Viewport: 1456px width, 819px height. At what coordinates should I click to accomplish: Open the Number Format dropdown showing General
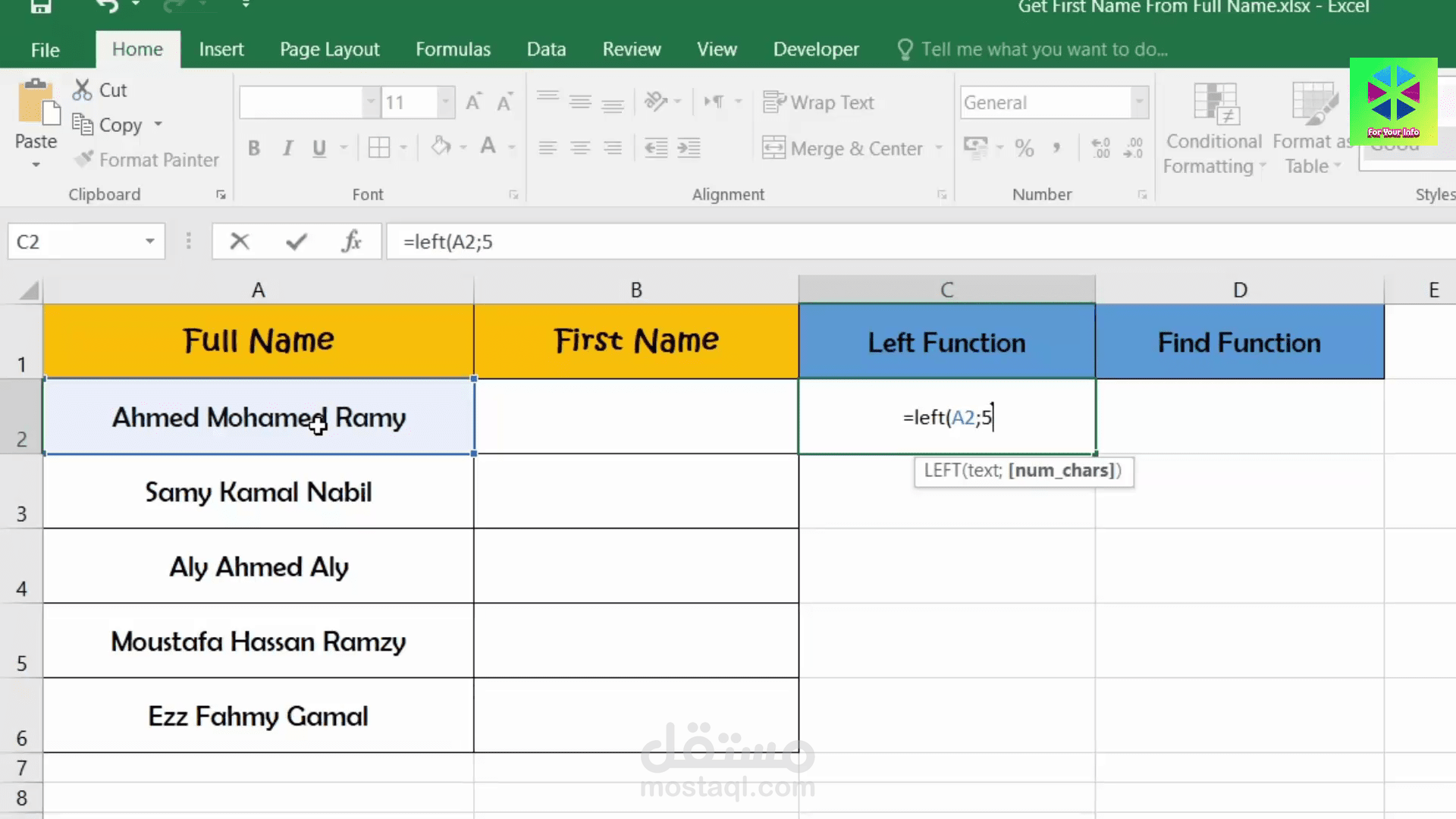[x=1140, y=102]
